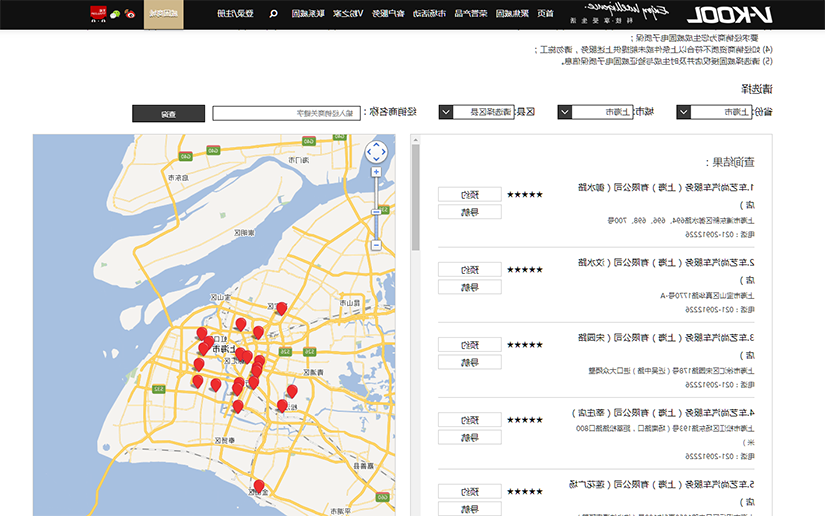Open the 首页 home menu item
825x516 pixels.
(545, 14)
